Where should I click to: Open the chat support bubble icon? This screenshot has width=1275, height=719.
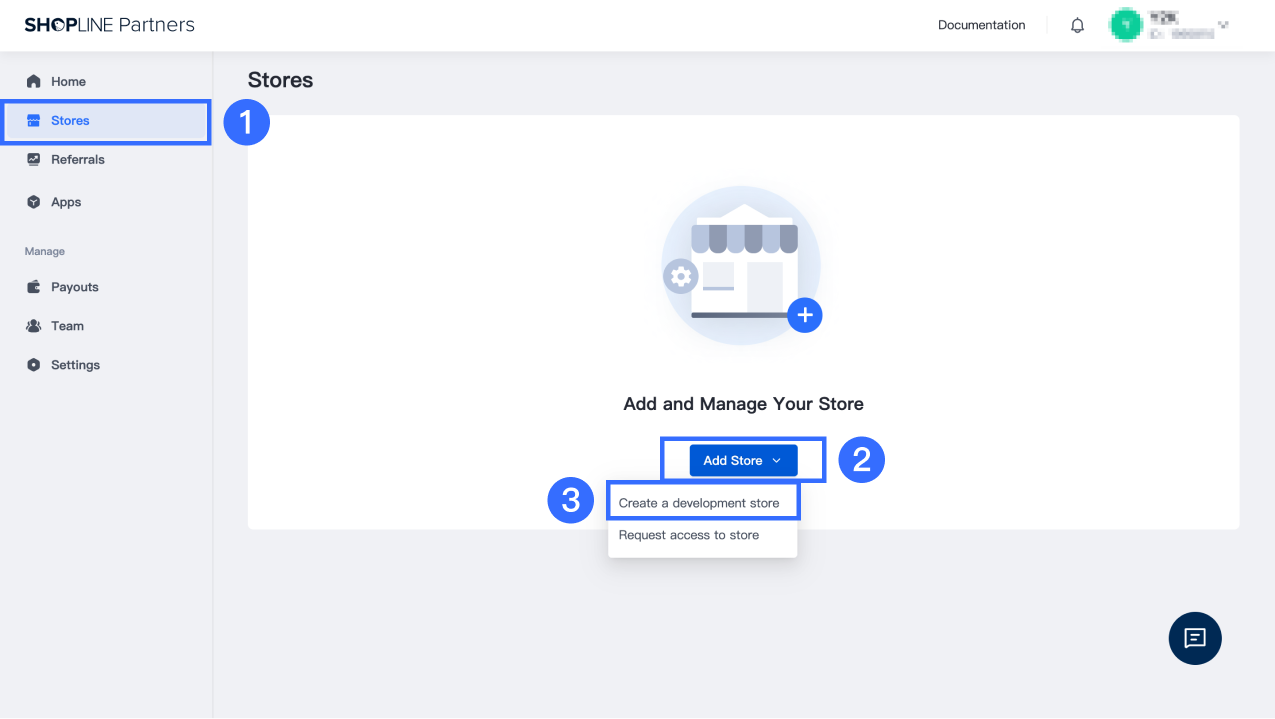[1195, 638]
